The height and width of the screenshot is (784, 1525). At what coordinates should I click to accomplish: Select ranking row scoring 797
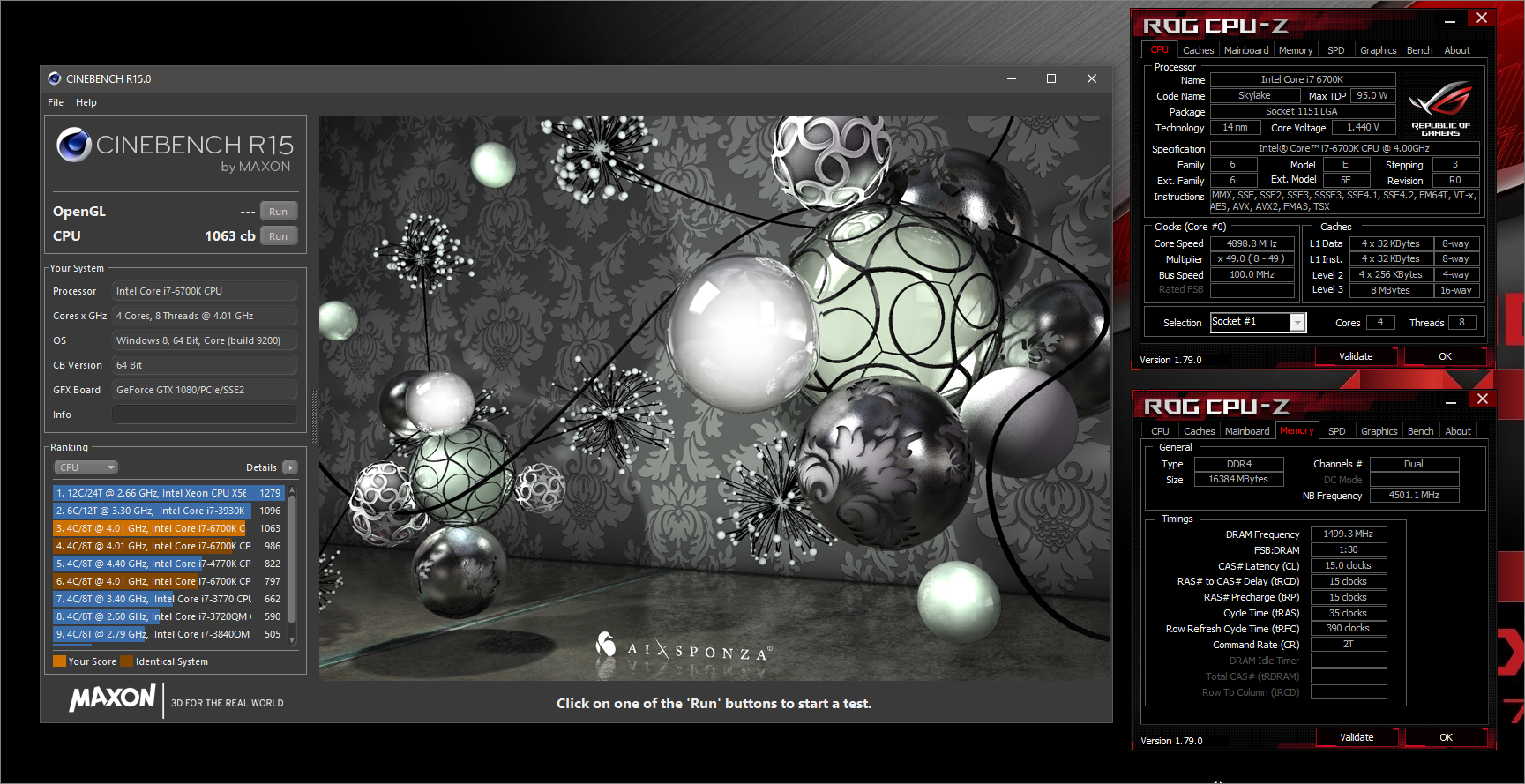(x=168, y=581)
